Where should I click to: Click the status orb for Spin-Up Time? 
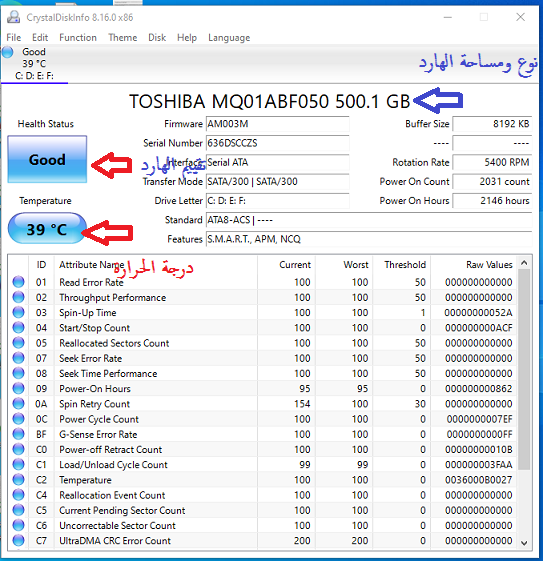pyautogui.click(x=18, y=312)
